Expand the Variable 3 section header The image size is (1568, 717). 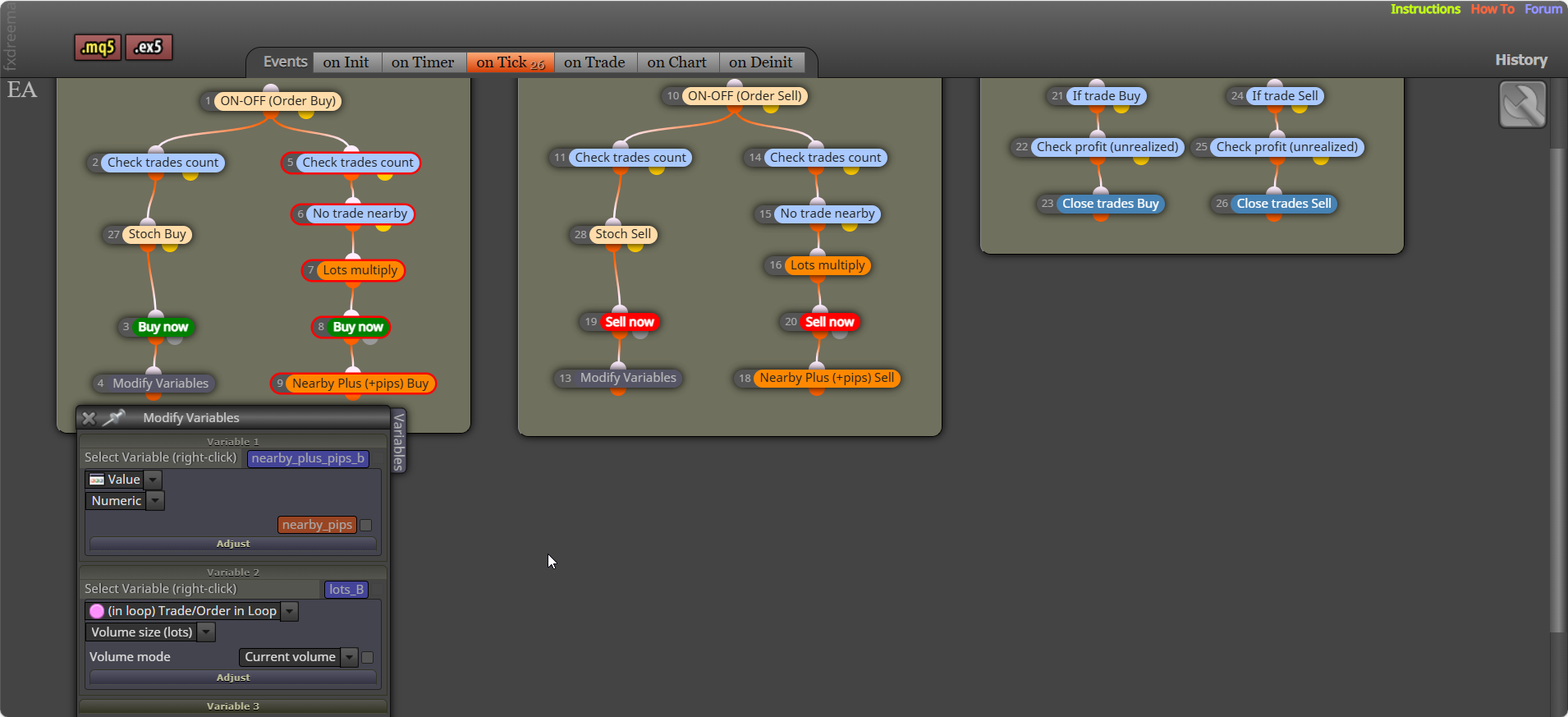tap(233, 706)
